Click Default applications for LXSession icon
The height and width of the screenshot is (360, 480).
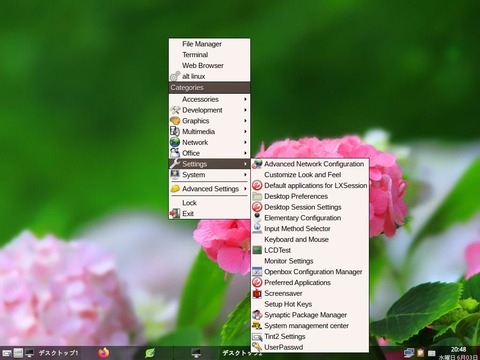[257, 185]
